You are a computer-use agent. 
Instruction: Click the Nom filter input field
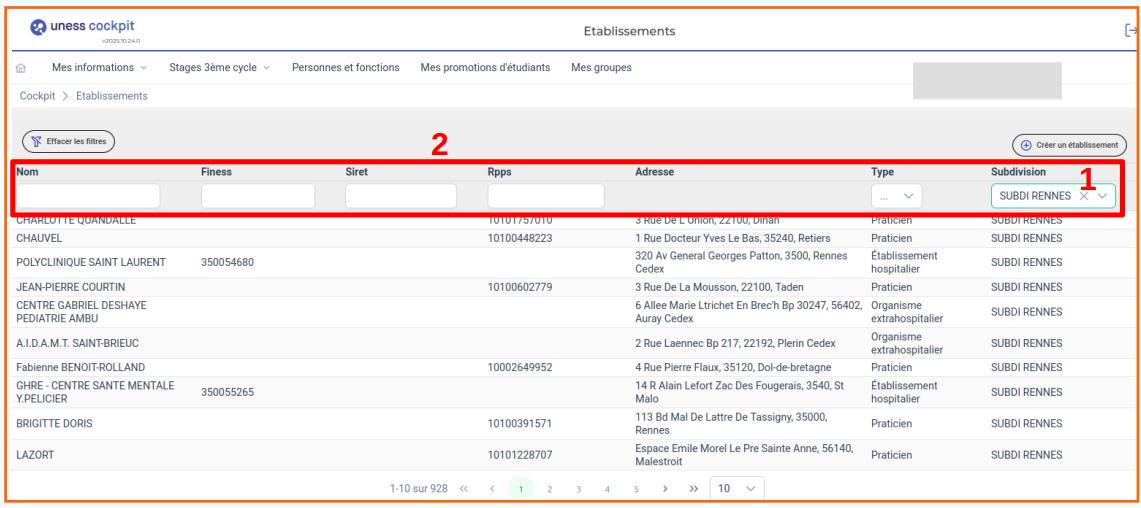pyautogui.click(x=88, y=196)
